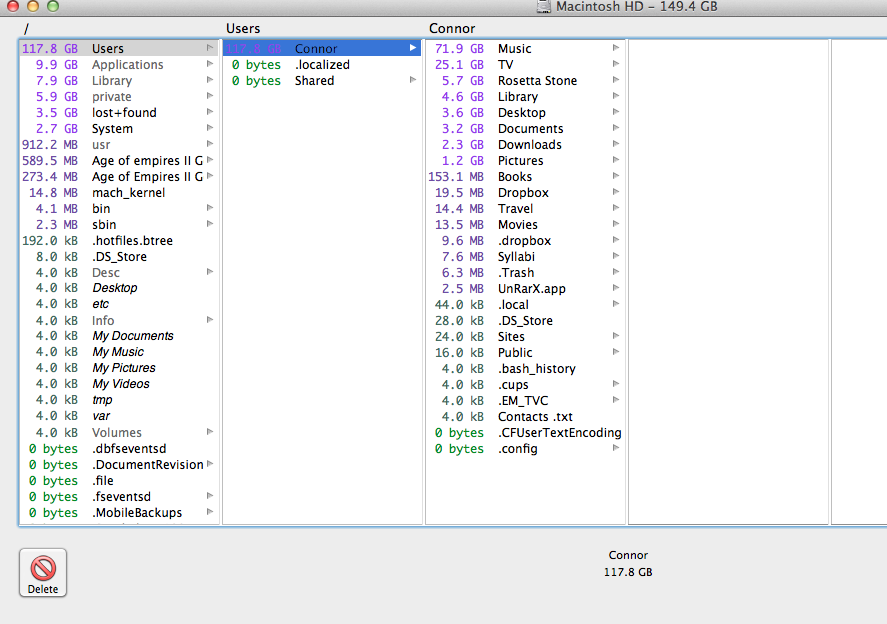Select the Movies folder row
This screenshot has width=887, height=624.
tap(526, 225)
